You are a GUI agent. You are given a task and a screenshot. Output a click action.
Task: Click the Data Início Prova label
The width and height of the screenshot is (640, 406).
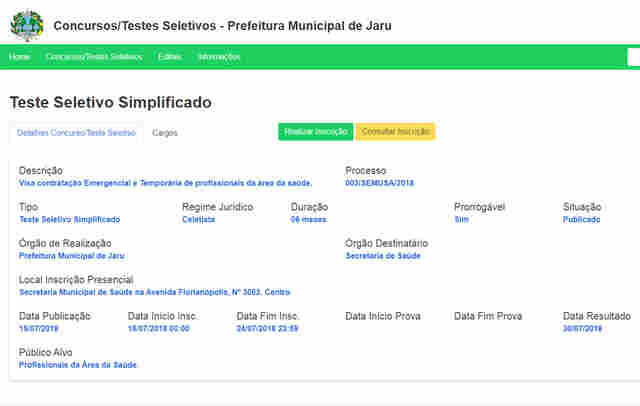click(x=383, y=316)
